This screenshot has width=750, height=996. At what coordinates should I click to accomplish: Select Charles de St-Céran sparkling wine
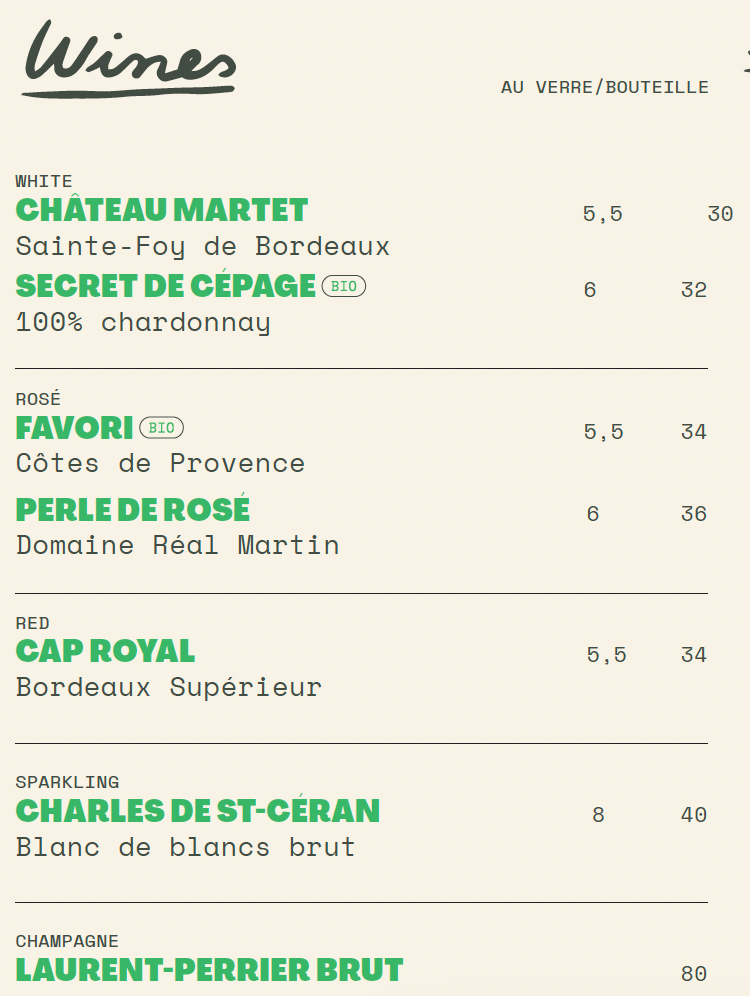(x=198, y=811)
